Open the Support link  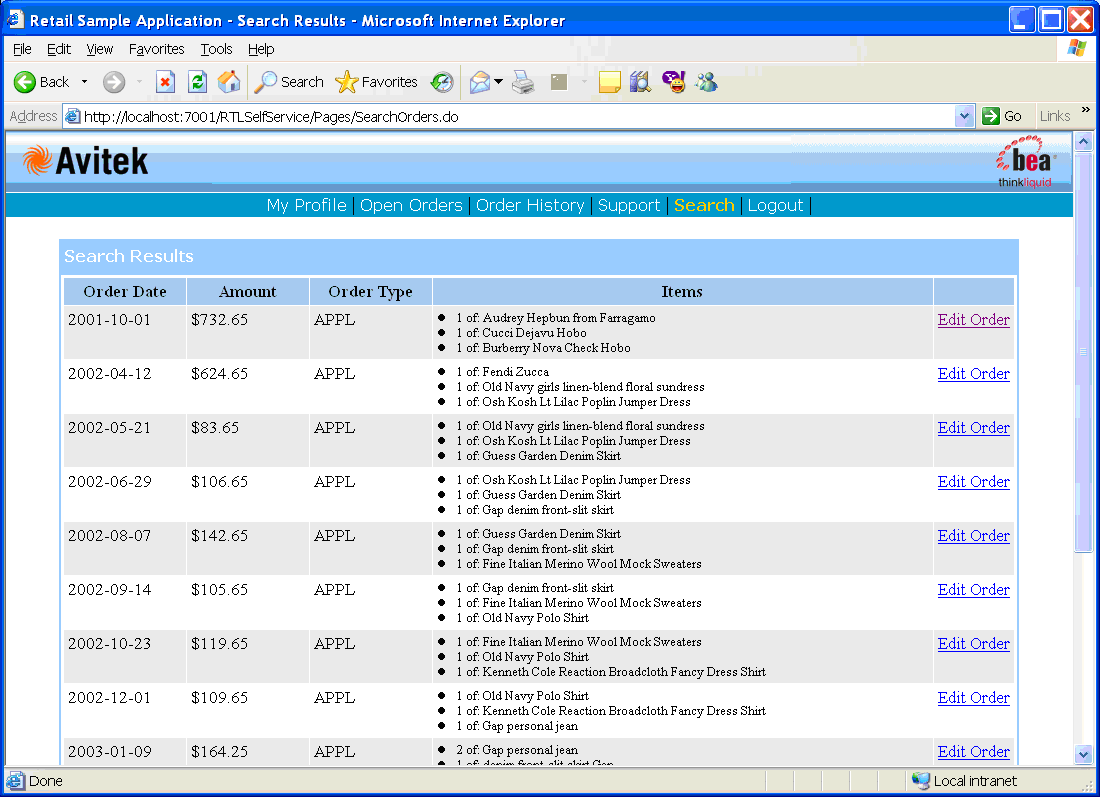(x=629, y=206)
